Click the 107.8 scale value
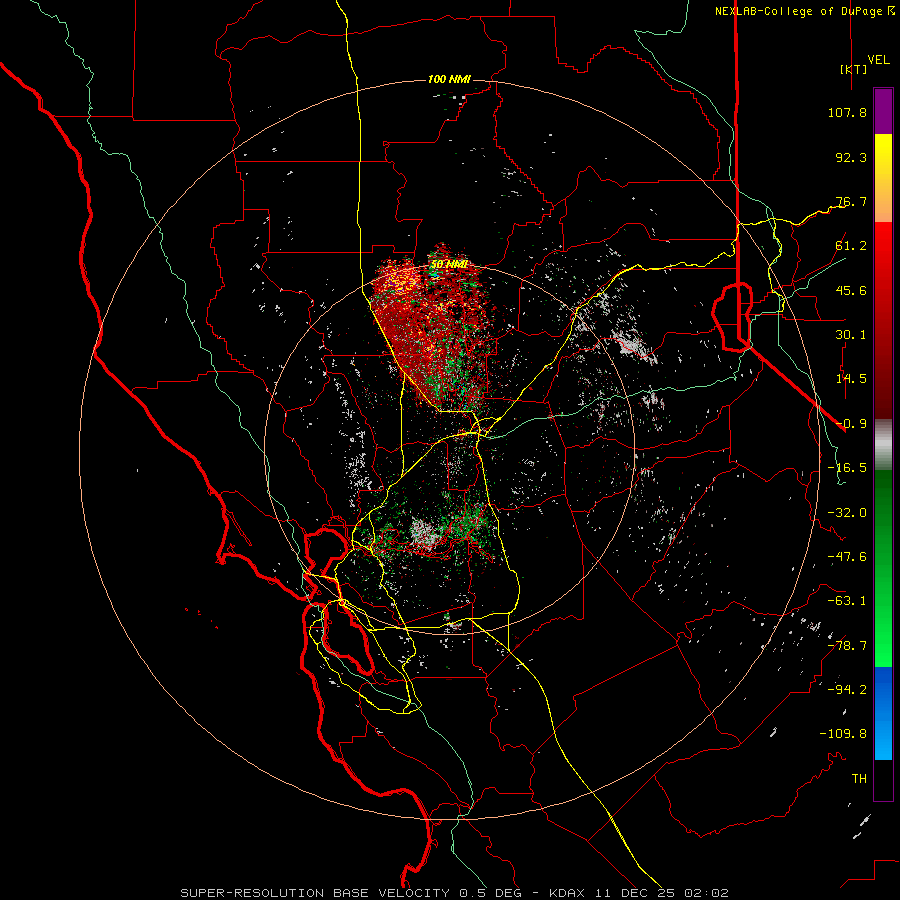The width and height of the screenshot is (900, 900). click(x=847, y=112)
